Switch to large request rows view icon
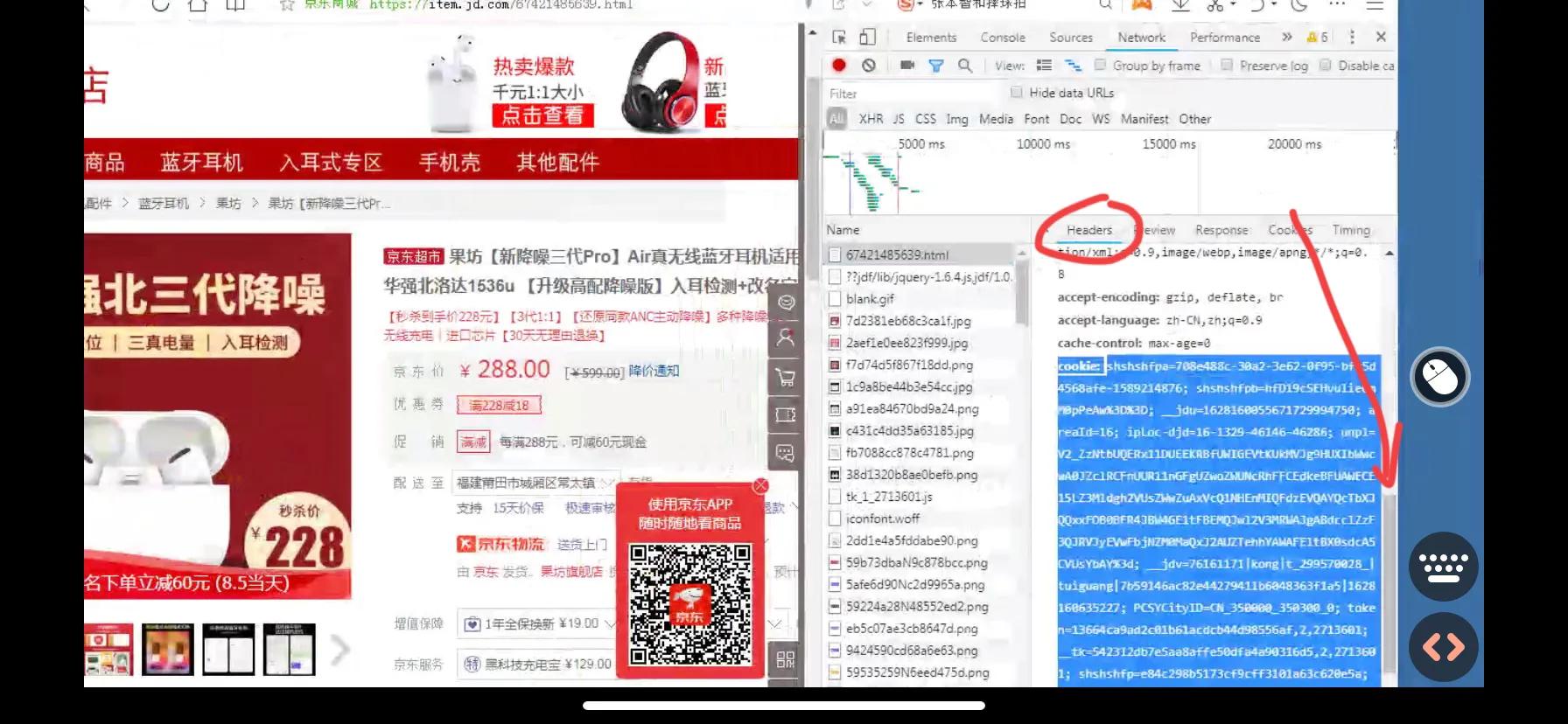Viewport: 1568px width, 724px height. coord(1044,66)
